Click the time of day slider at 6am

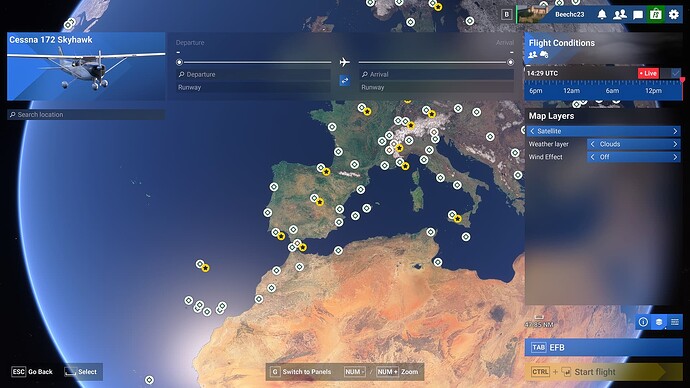coord(612,91)
